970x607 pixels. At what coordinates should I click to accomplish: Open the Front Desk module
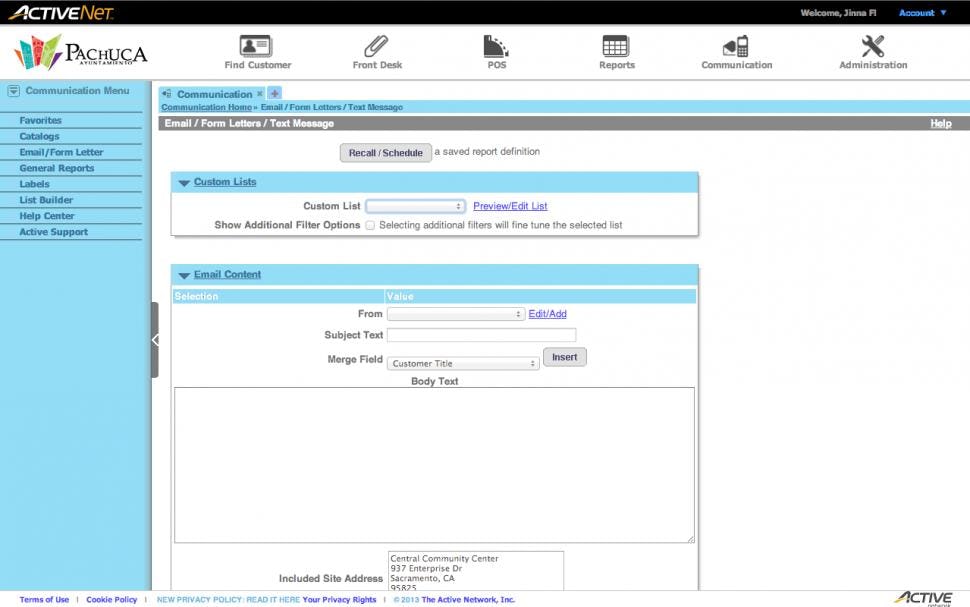376,50
